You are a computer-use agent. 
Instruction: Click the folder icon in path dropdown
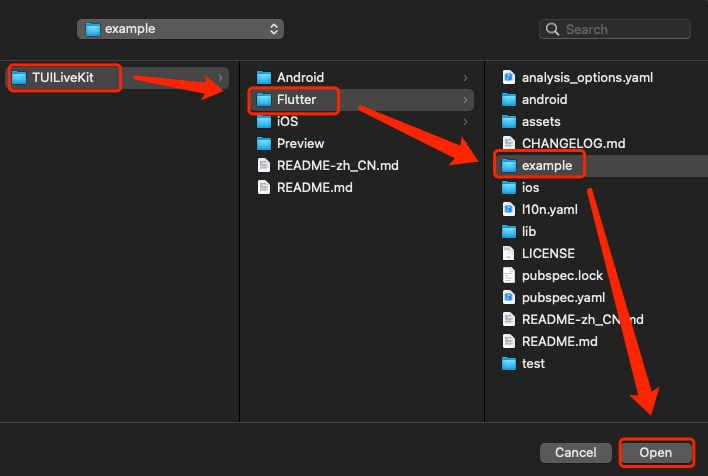pyautogui.click(x=93, y=29)
